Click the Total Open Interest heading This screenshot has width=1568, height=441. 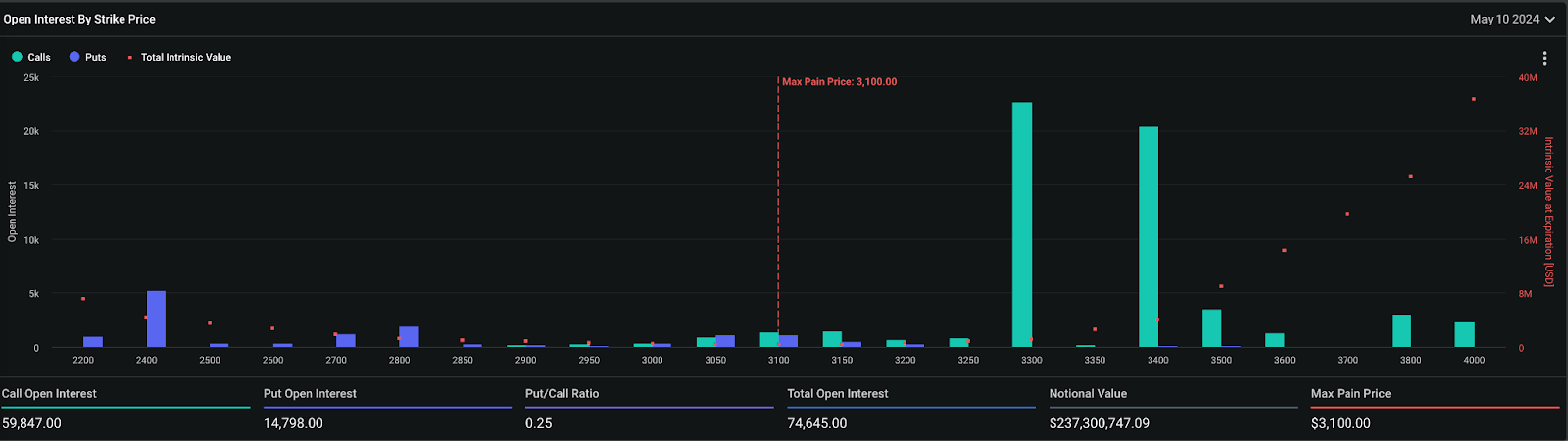[838, 393]
